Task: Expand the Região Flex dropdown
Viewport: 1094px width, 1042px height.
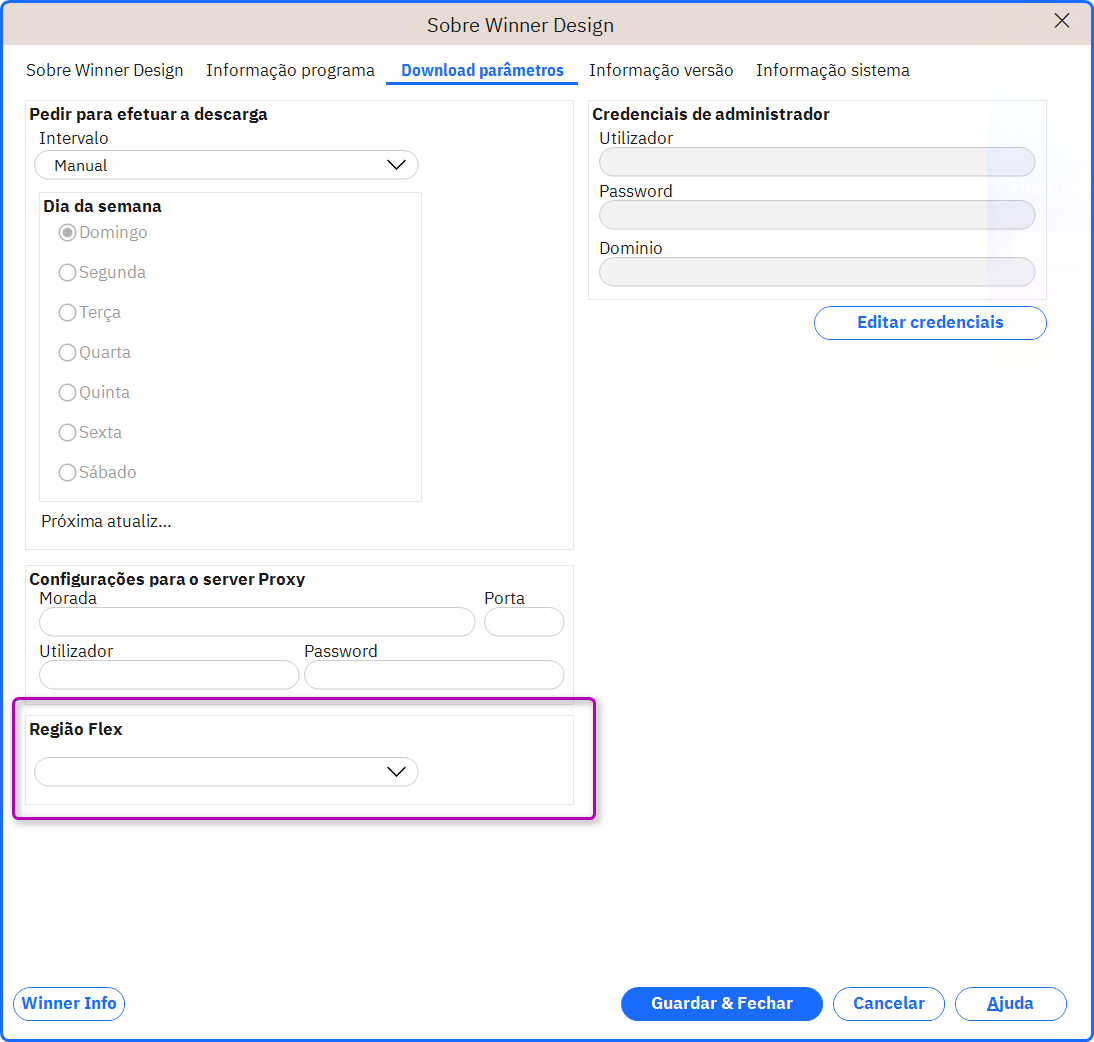Action: coord(226,772)
